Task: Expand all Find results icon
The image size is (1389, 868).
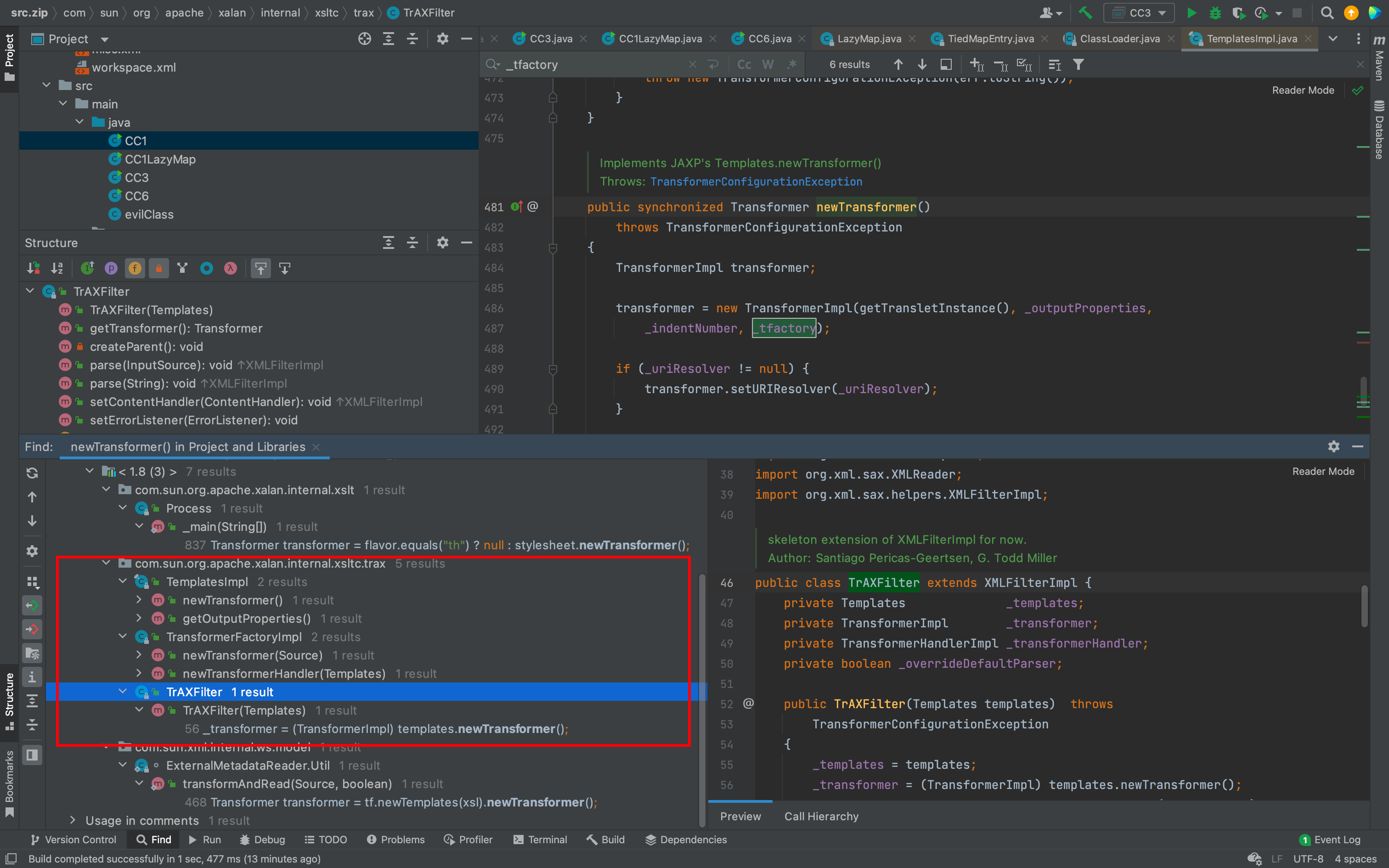Action: [x=32, y=701]
